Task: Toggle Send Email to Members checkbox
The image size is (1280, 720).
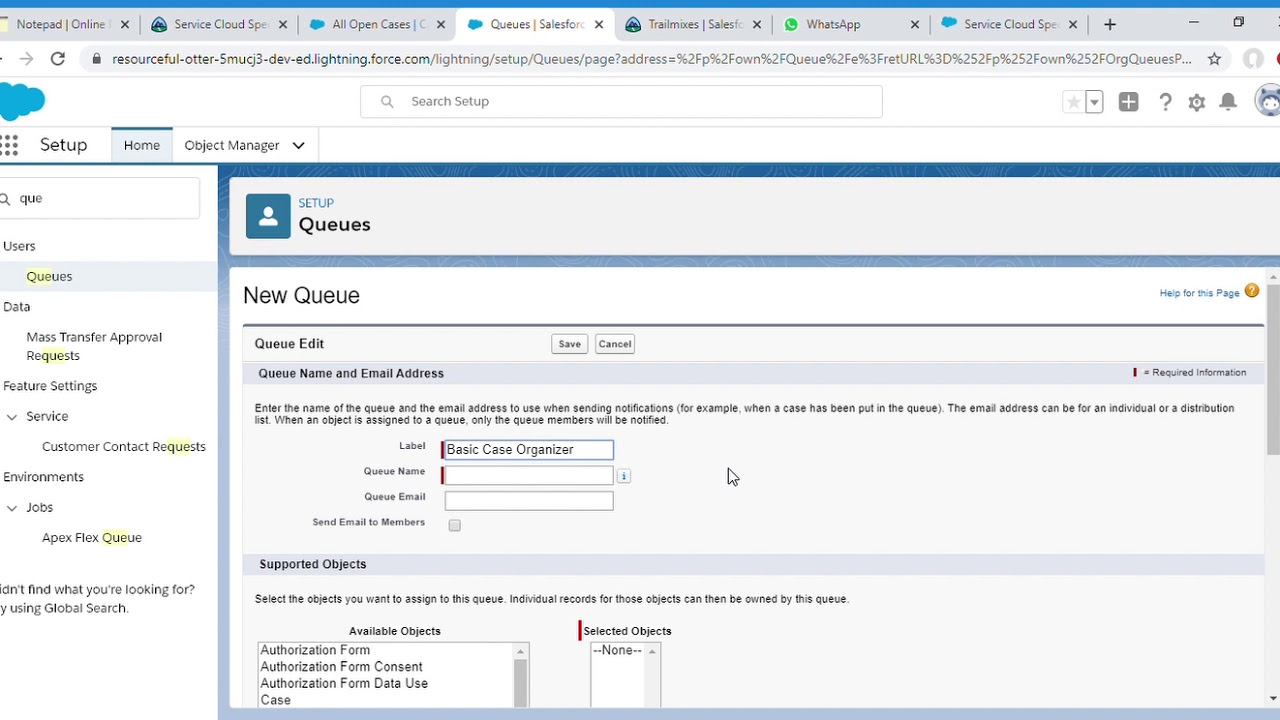Action: (x=455, y=525)
